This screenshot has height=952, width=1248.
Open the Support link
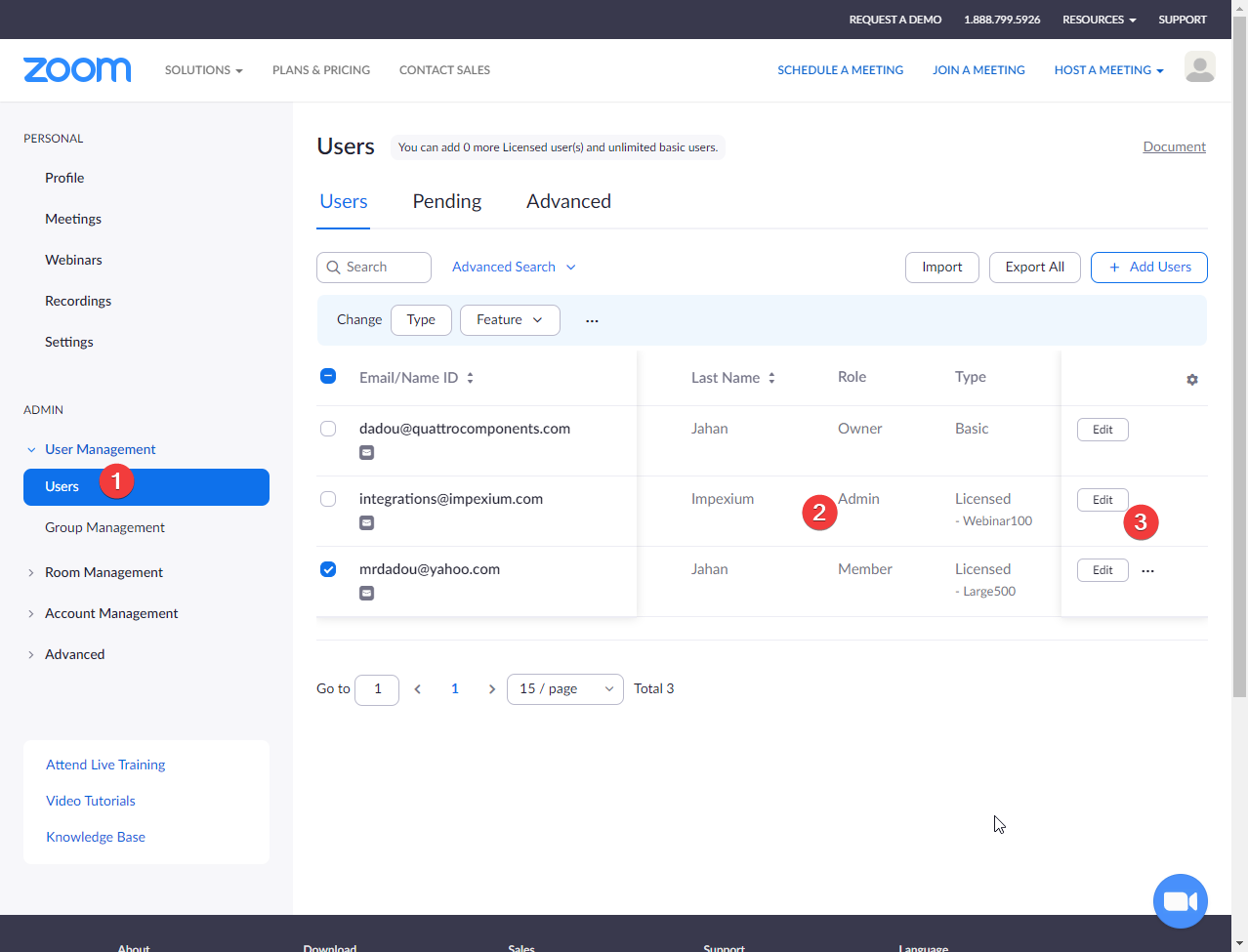click(1183, 20)
